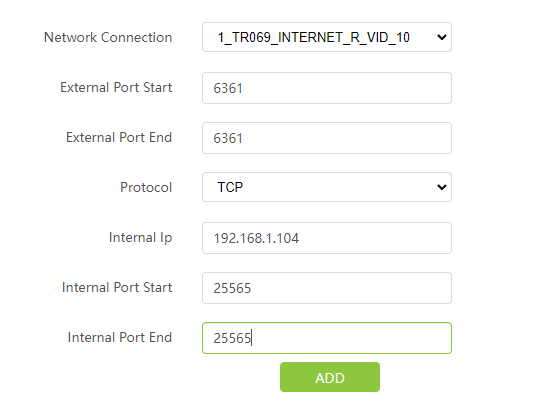Place cursor after 25565 in highlighted field
The width and height of the screenshot is (533, 415).
pos(252,338)
